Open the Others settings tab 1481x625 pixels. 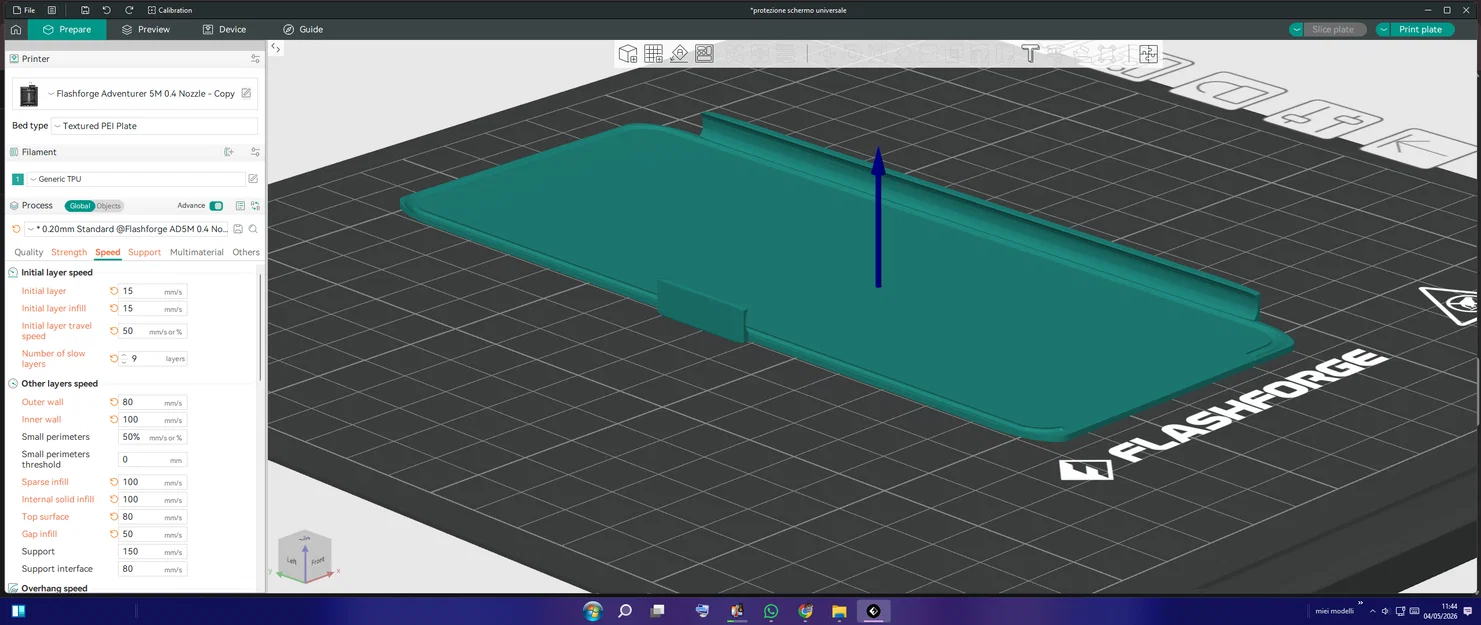(x=246, y=252)
